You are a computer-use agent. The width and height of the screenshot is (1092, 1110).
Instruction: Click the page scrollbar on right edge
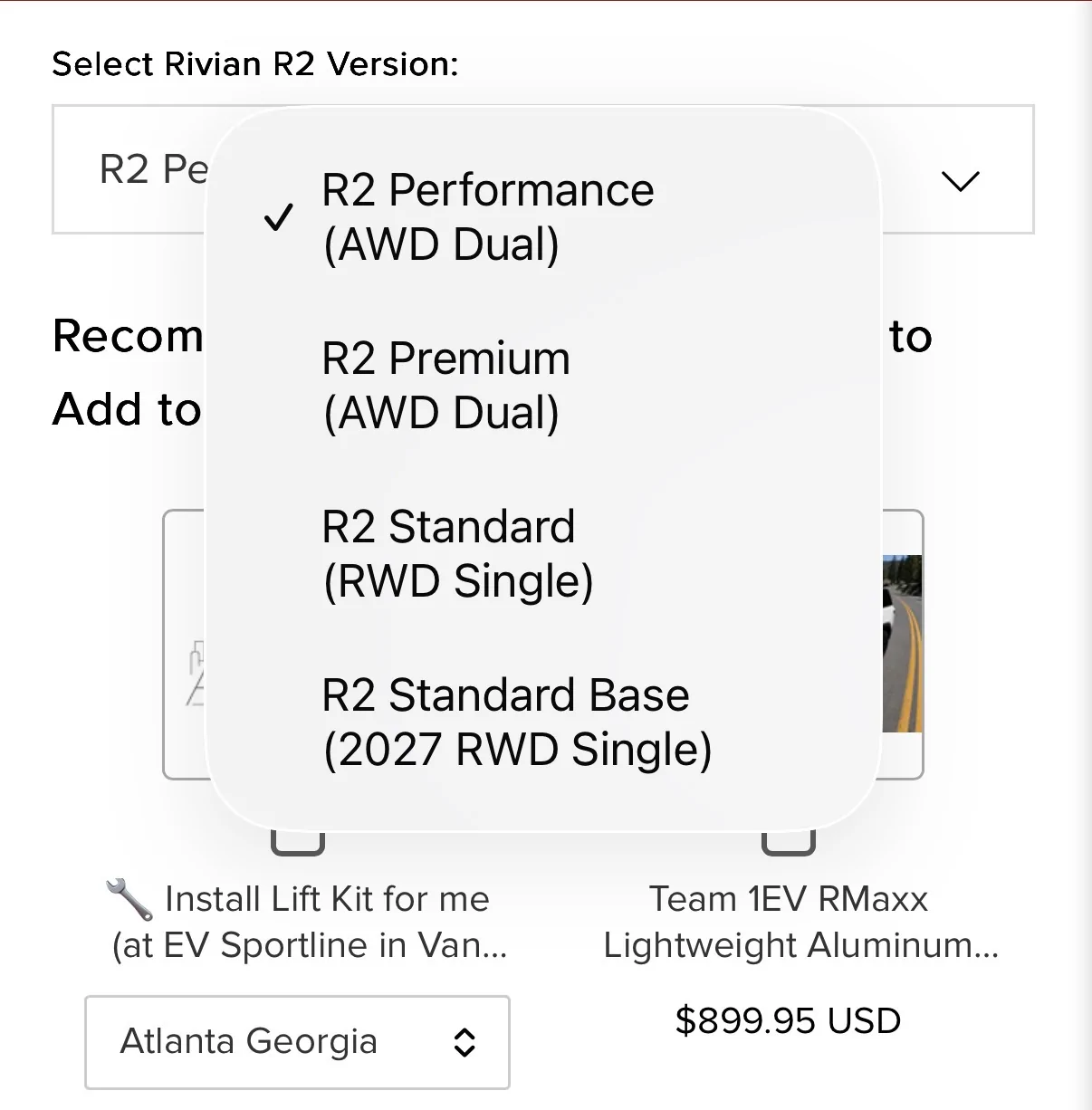click(1081, 555)
